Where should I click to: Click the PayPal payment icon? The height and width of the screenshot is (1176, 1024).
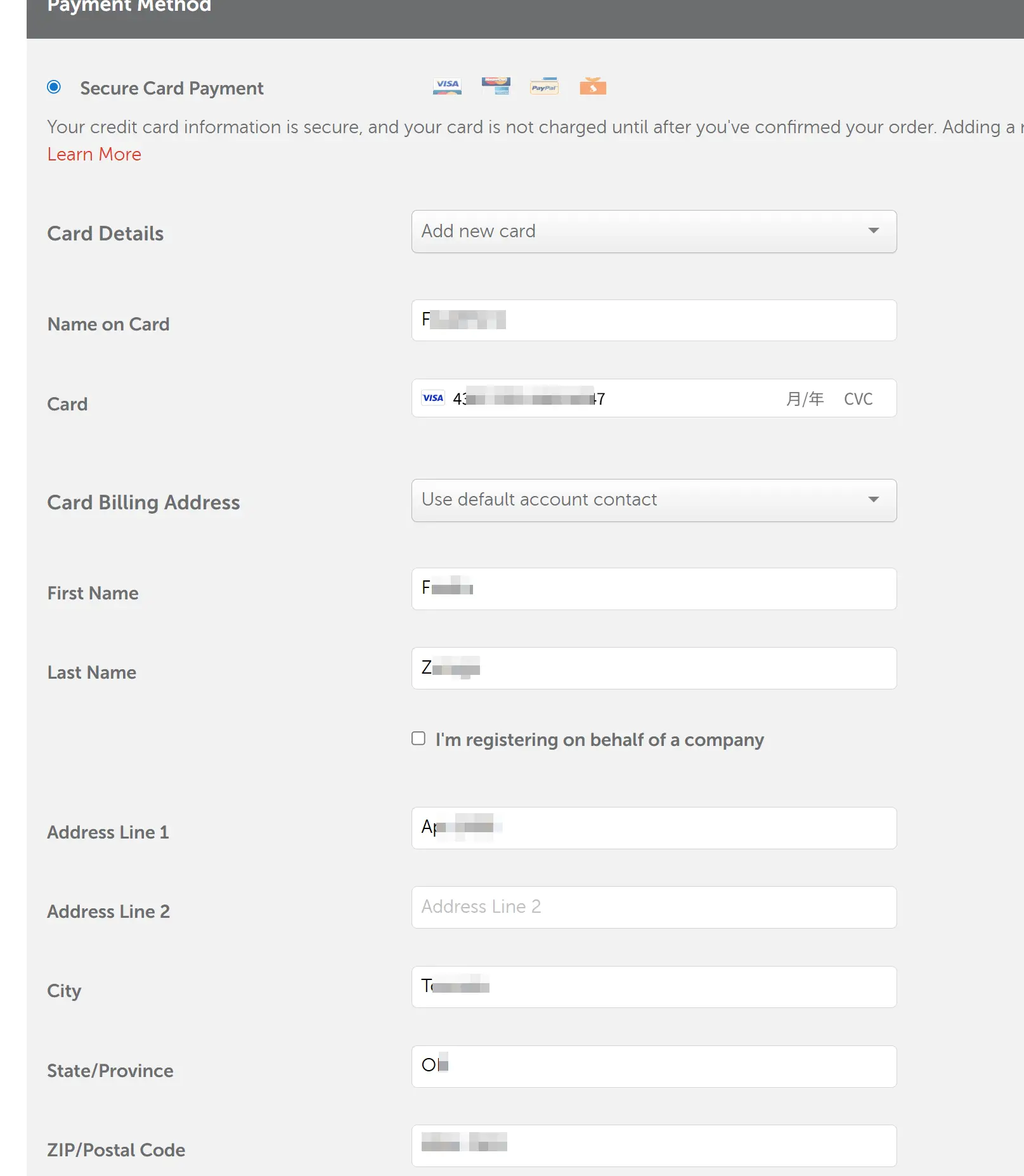coord(544,86)
